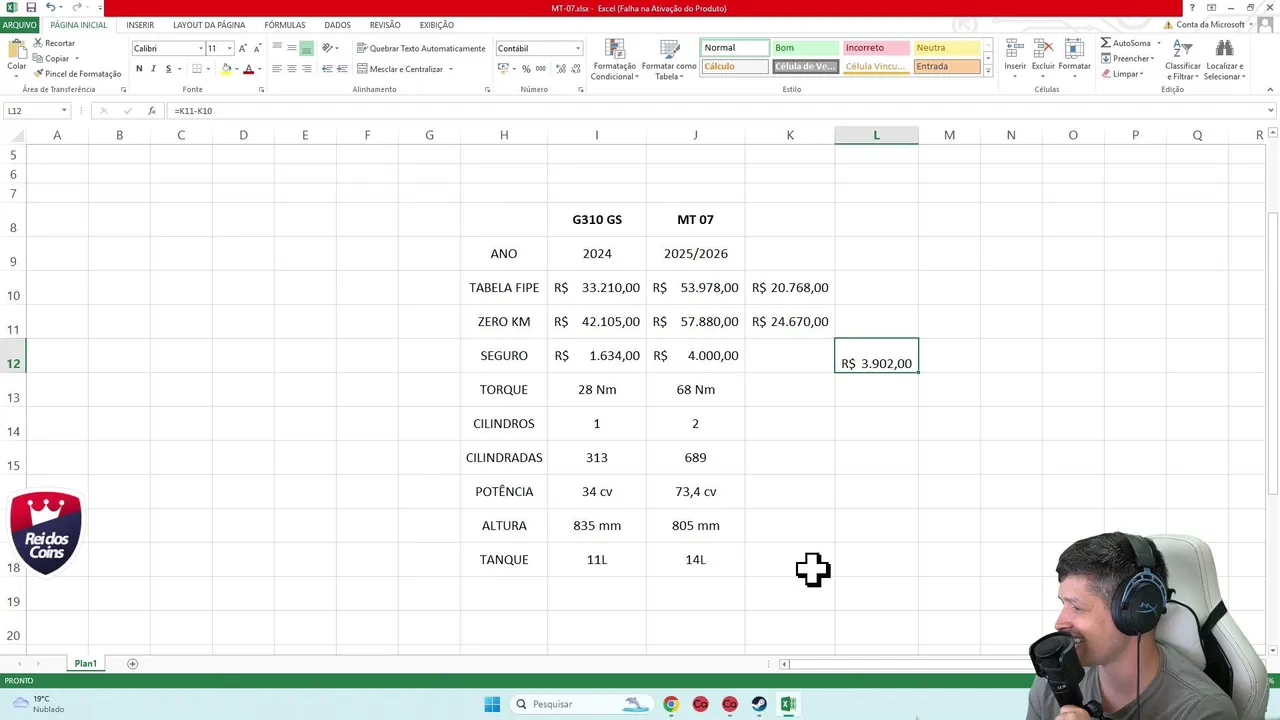Switch to the INSERIR tab
The height and width of the screenshot is (720, 1280).
tap(140, 25)
